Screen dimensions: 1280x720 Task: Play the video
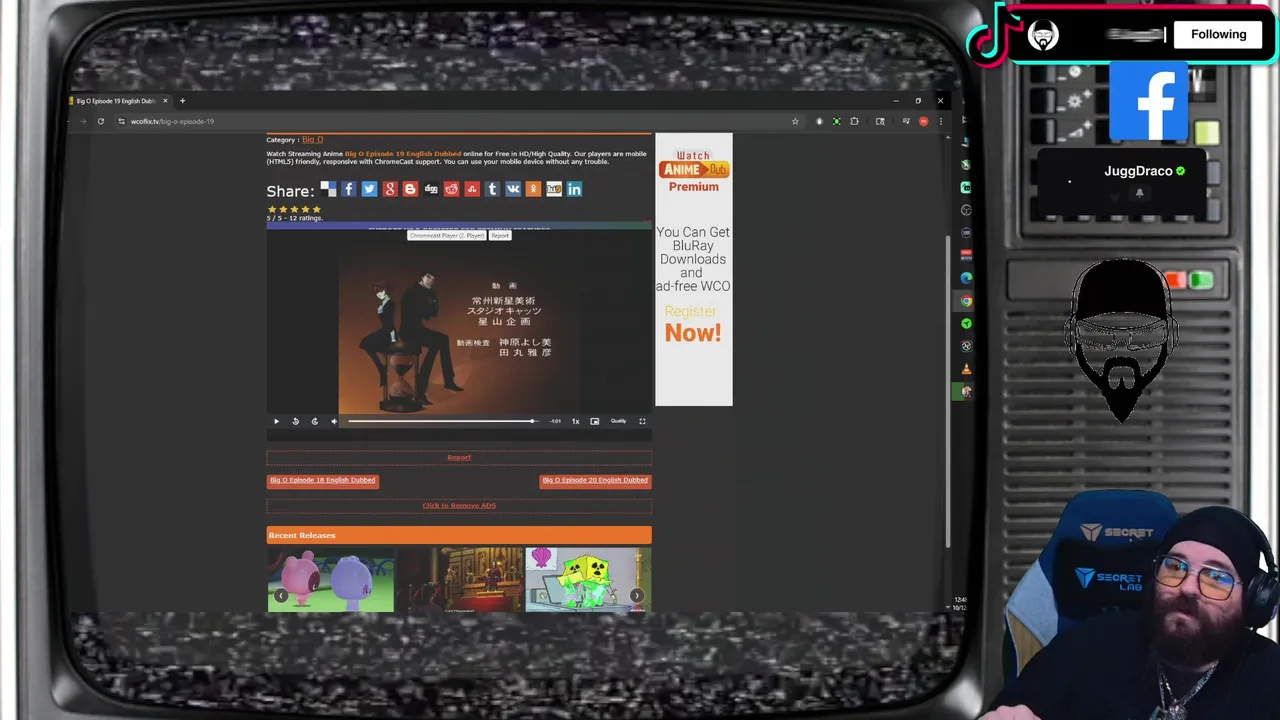(x=277, y=421)
